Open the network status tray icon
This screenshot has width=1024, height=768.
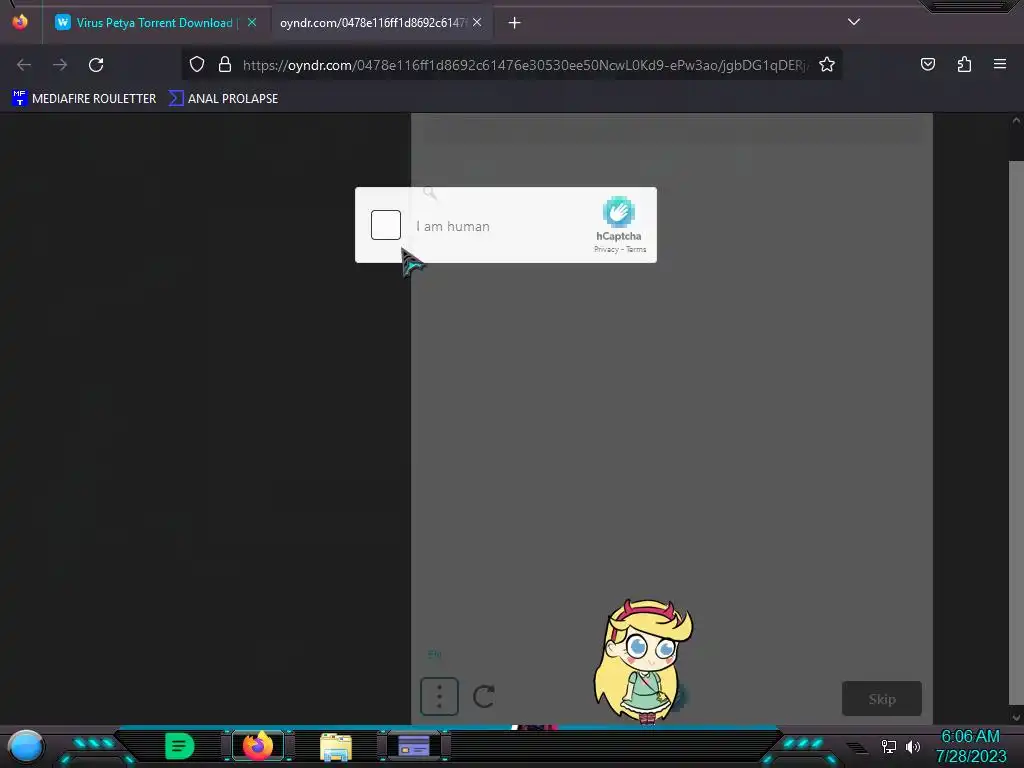point(888,746)
